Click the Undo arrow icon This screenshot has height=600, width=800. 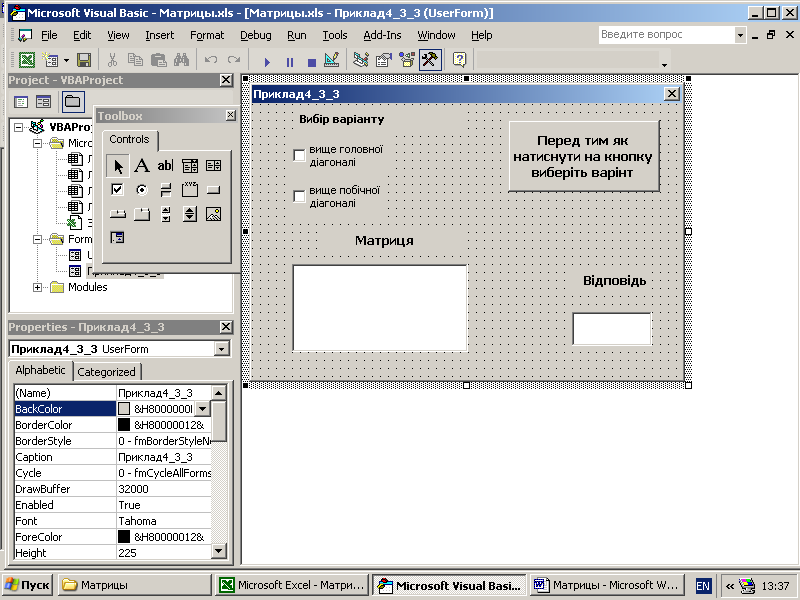click(x=211, y=61)
